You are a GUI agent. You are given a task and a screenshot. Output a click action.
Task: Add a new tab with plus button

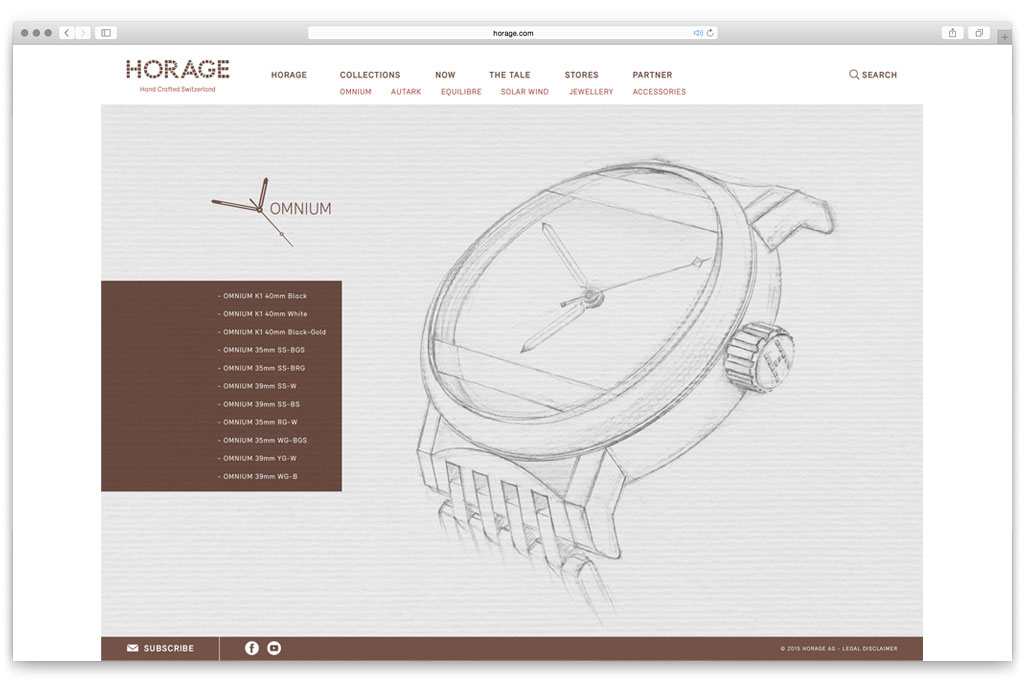click(x=1004, y=37)
